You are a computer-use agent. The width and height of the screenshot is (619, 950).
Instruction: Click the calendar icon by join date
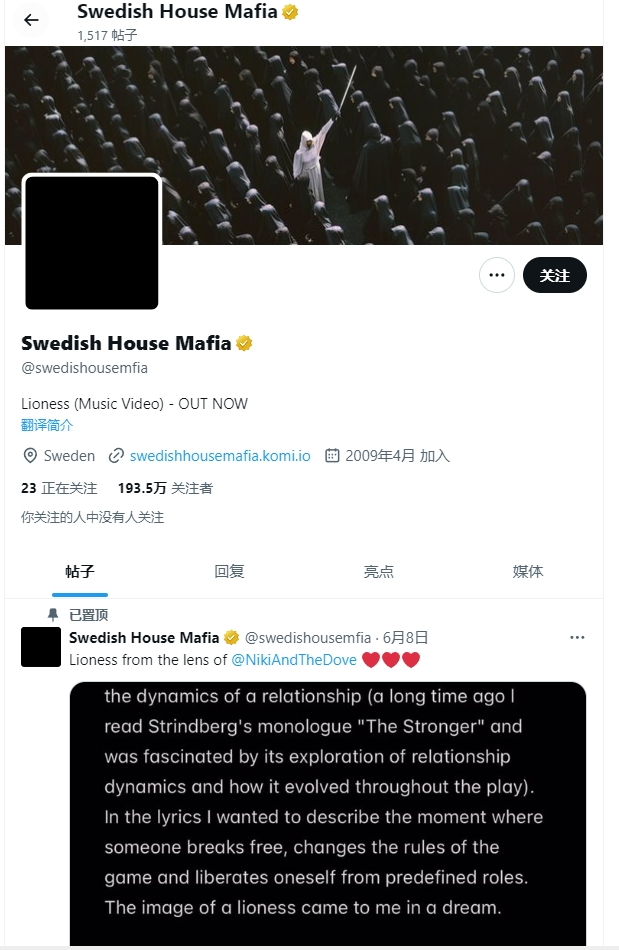(332, 455)
